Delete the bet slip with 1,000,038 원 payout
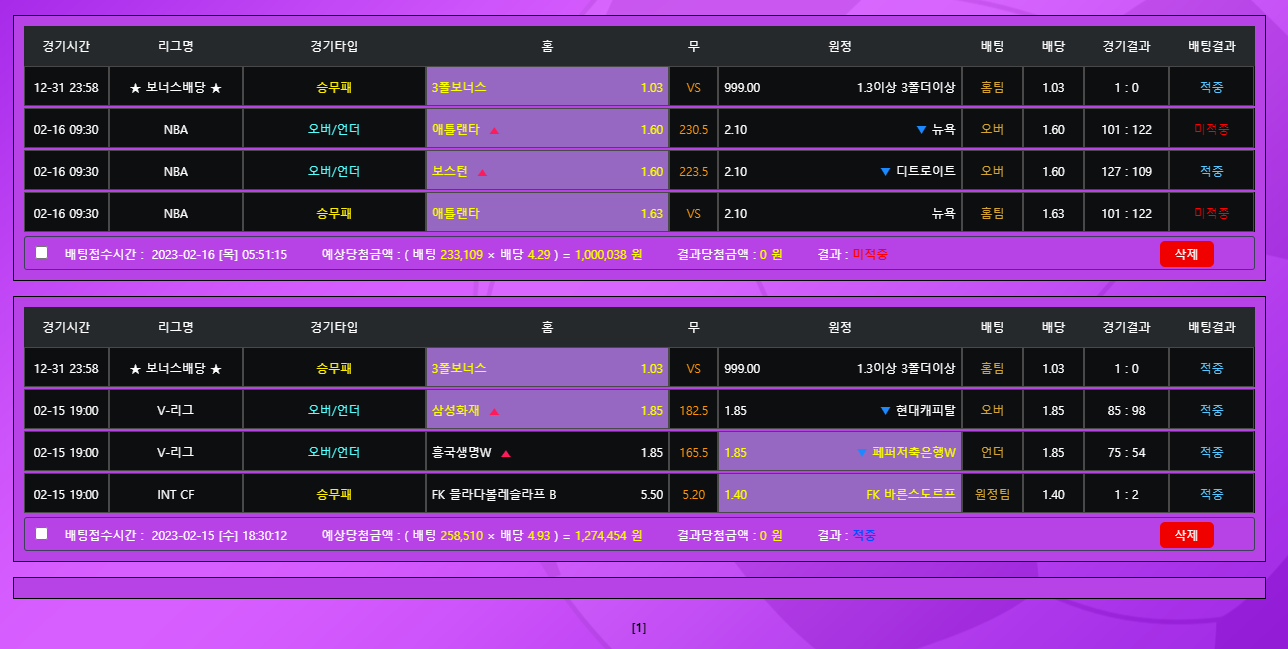 [1186, 254]
